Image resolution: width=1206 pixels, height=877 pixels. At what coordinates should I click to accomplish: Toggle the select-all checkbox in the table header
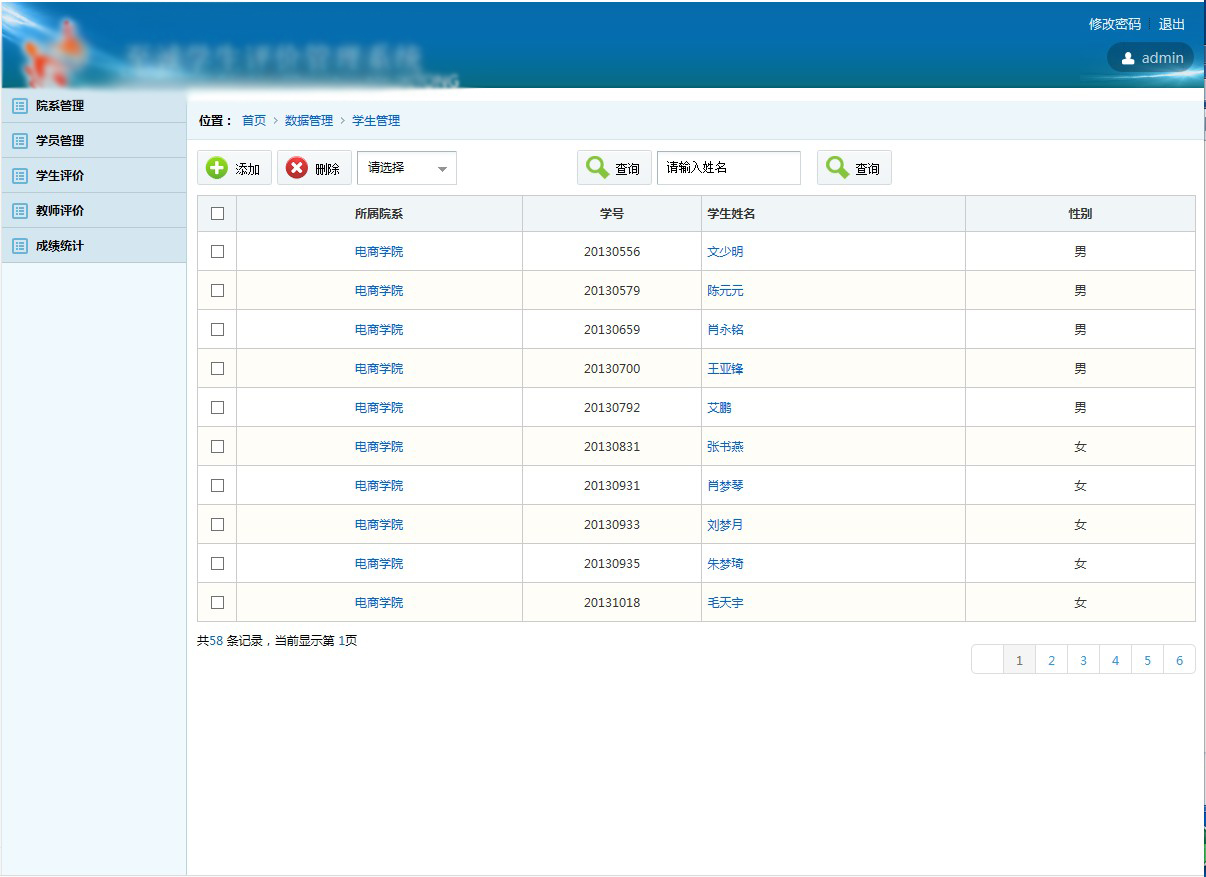pos(217,213)
